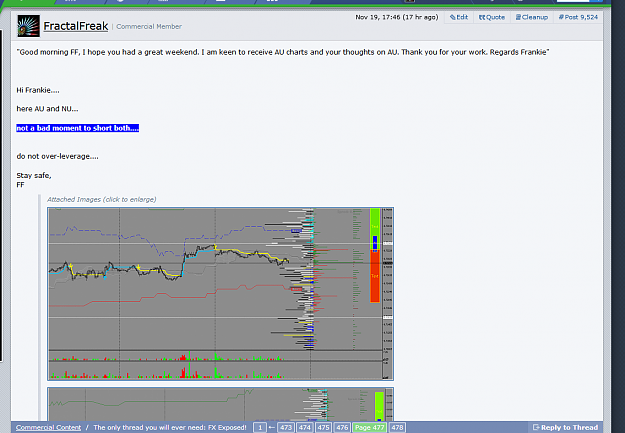
Task: Go to page 475
Action: 323,427
